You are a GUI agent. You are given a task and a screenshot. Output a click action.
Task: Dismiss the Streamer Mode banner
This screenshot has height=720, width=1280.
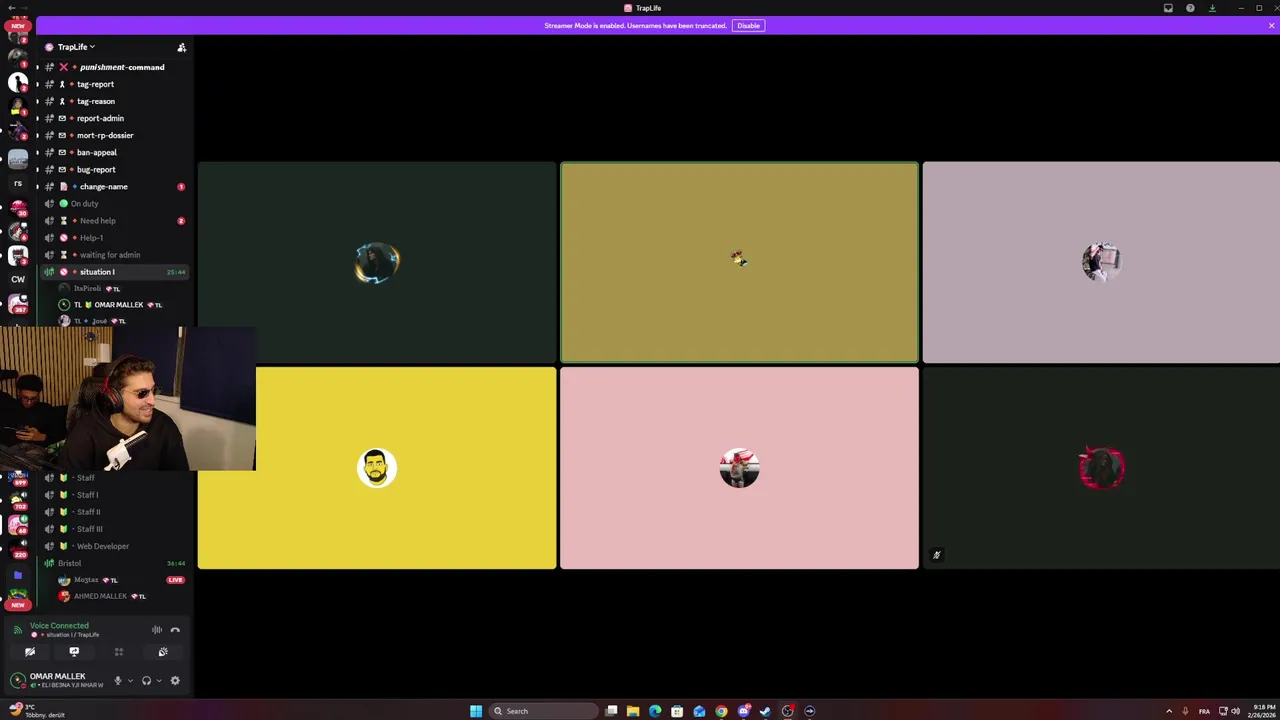(x=1271, y=25)
